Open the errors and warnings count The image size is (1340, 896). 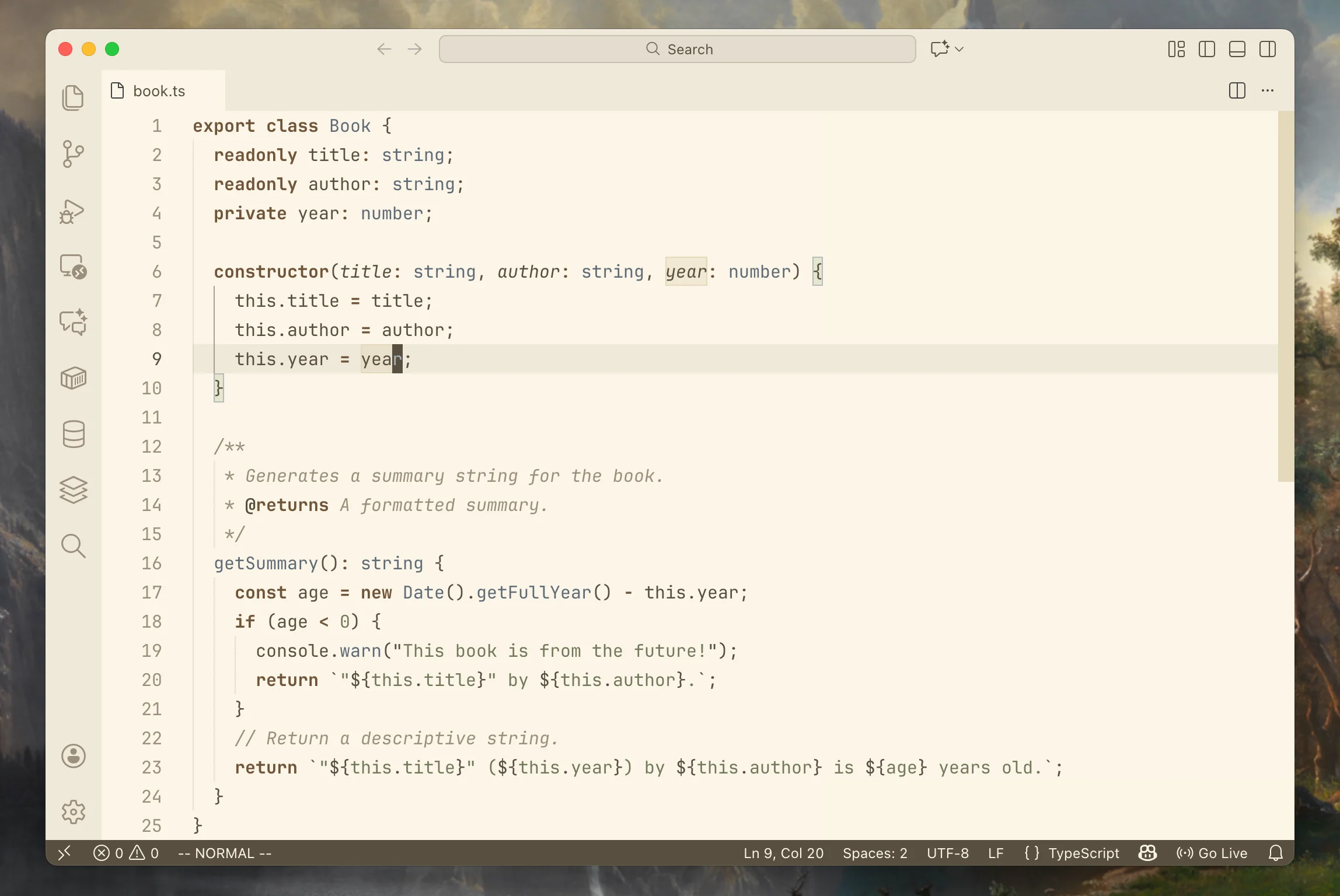pyautogui.click(x=126, y=853)
